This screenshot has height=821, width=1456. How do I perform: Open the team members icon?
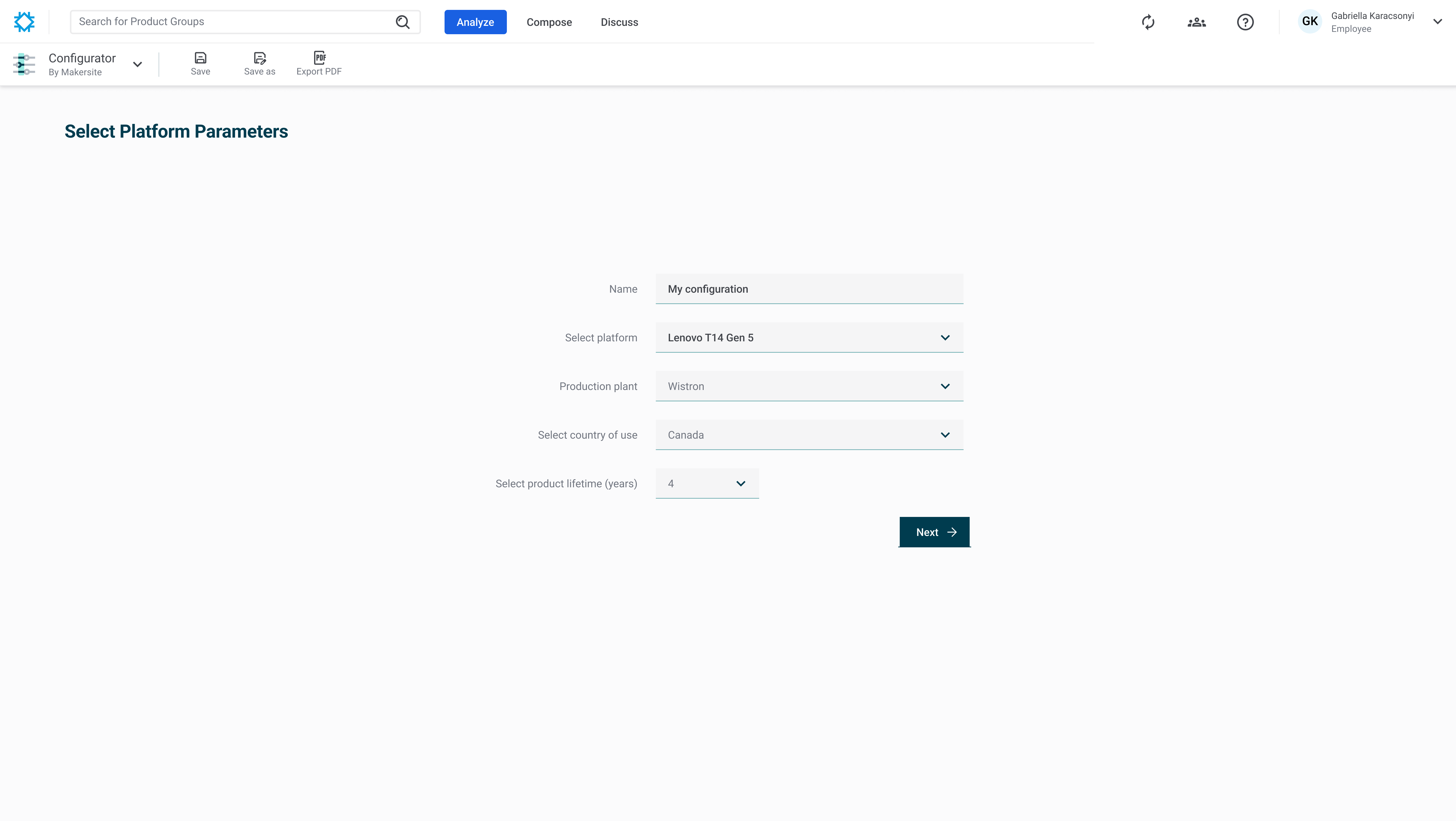pos(1197,22)
